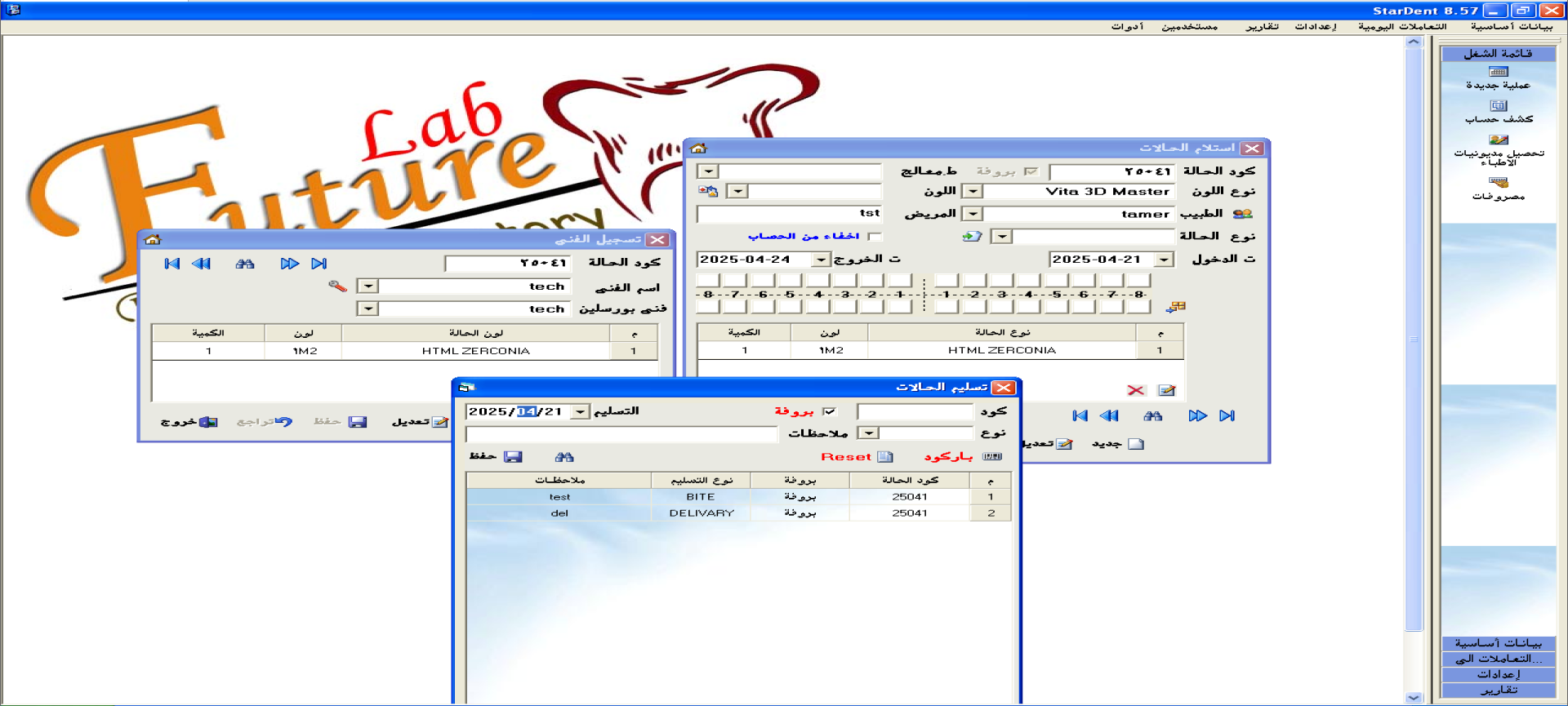
Task: Click binoculars search in استلام الحالات
Action: pos(1153,415)
